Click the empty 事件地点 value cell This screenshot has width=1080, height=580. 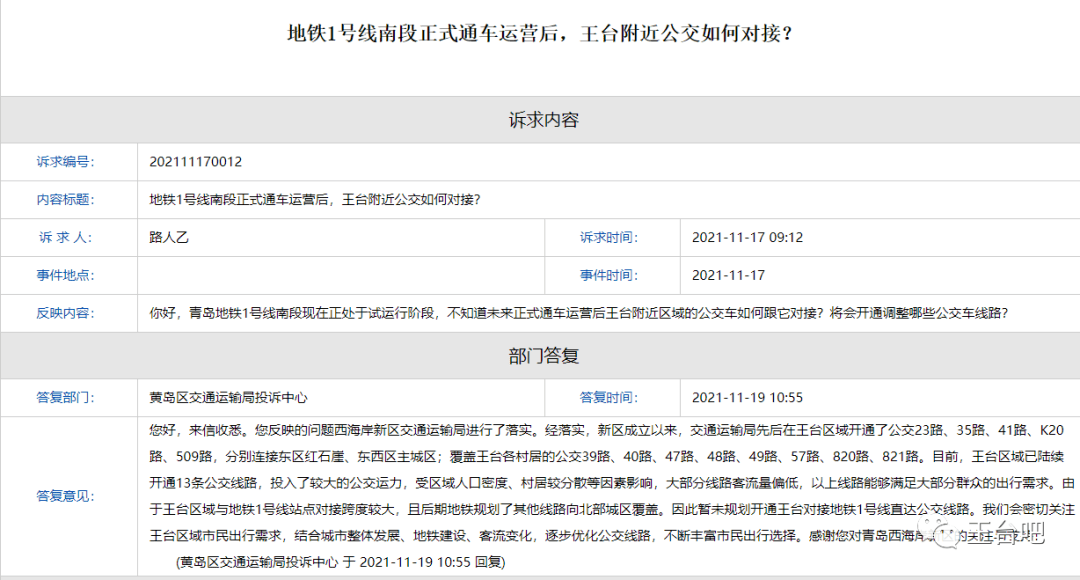340,275
